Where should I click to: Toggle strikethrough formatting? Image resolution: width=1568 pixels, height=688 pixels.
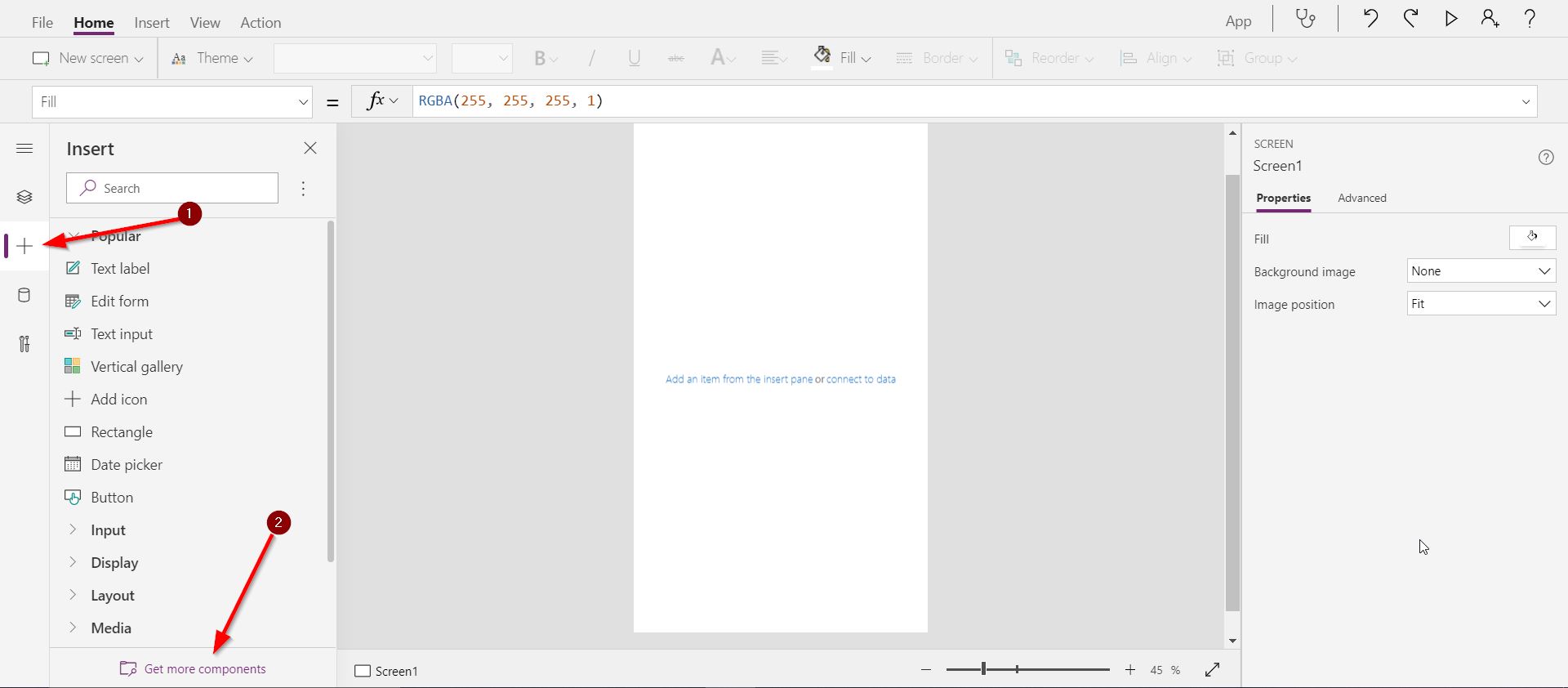click(x=676, y=58)
